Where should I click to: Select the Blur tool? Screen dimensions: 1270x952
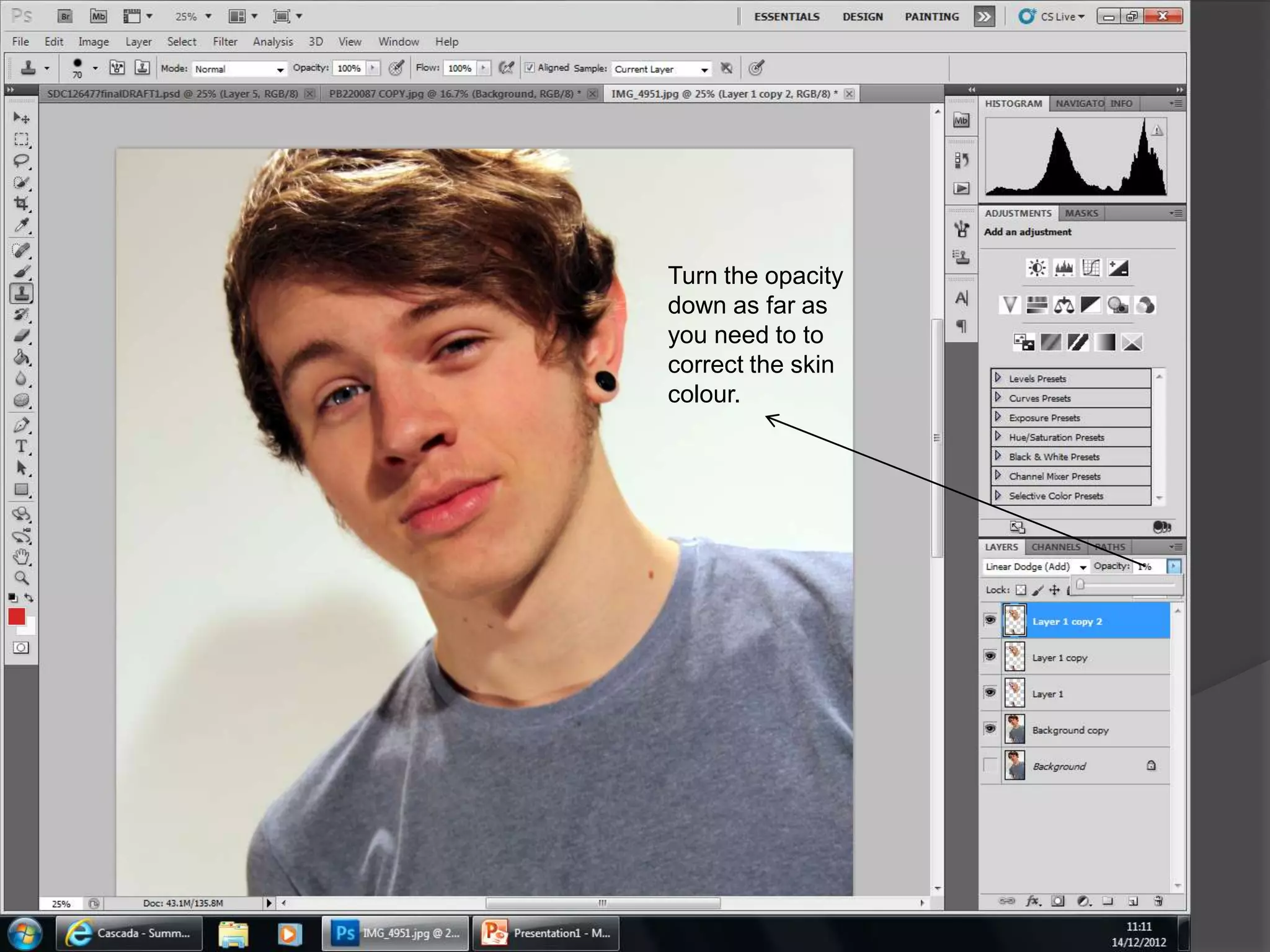(21, 379)
